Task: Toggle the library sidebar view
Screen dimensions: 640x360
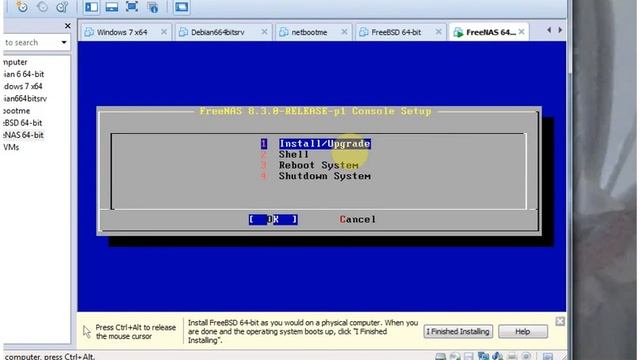Action: [91, 7]
